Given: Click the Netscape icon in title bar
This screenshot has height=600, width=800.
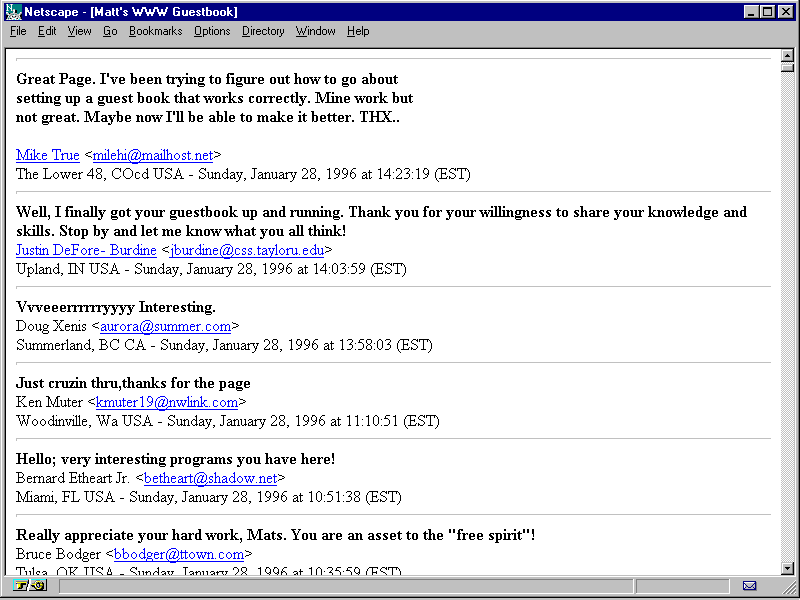Looking at the screenshot, I should [13, 11].
